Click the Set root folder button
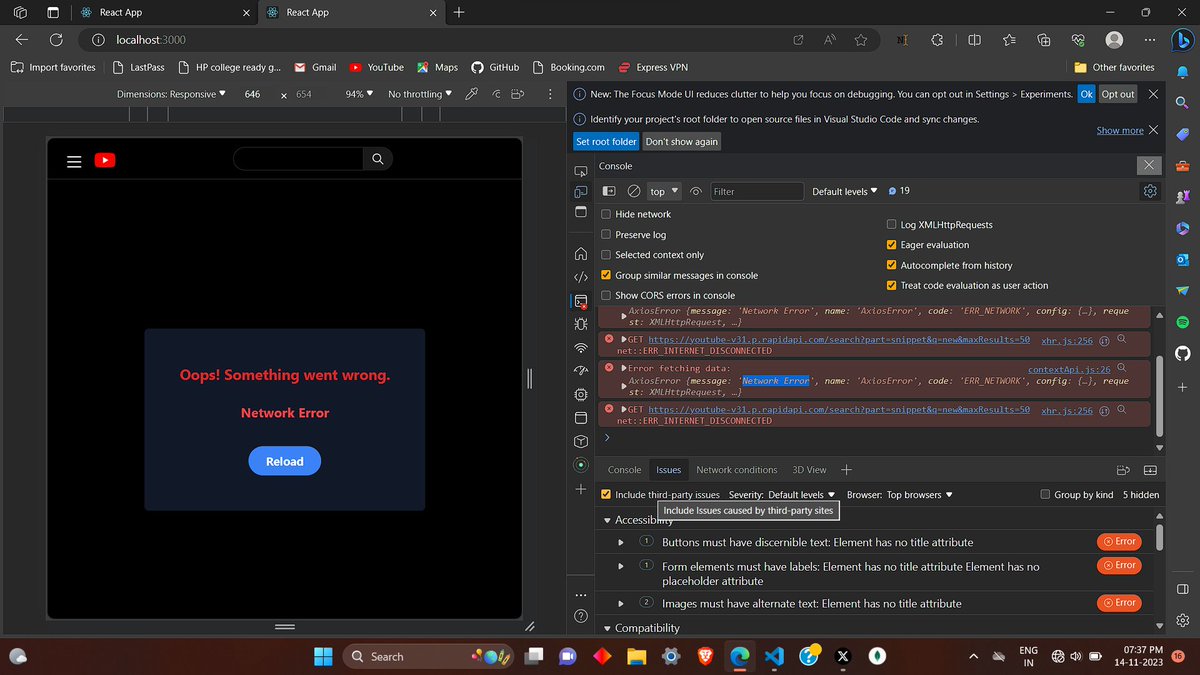 (606, 142)
